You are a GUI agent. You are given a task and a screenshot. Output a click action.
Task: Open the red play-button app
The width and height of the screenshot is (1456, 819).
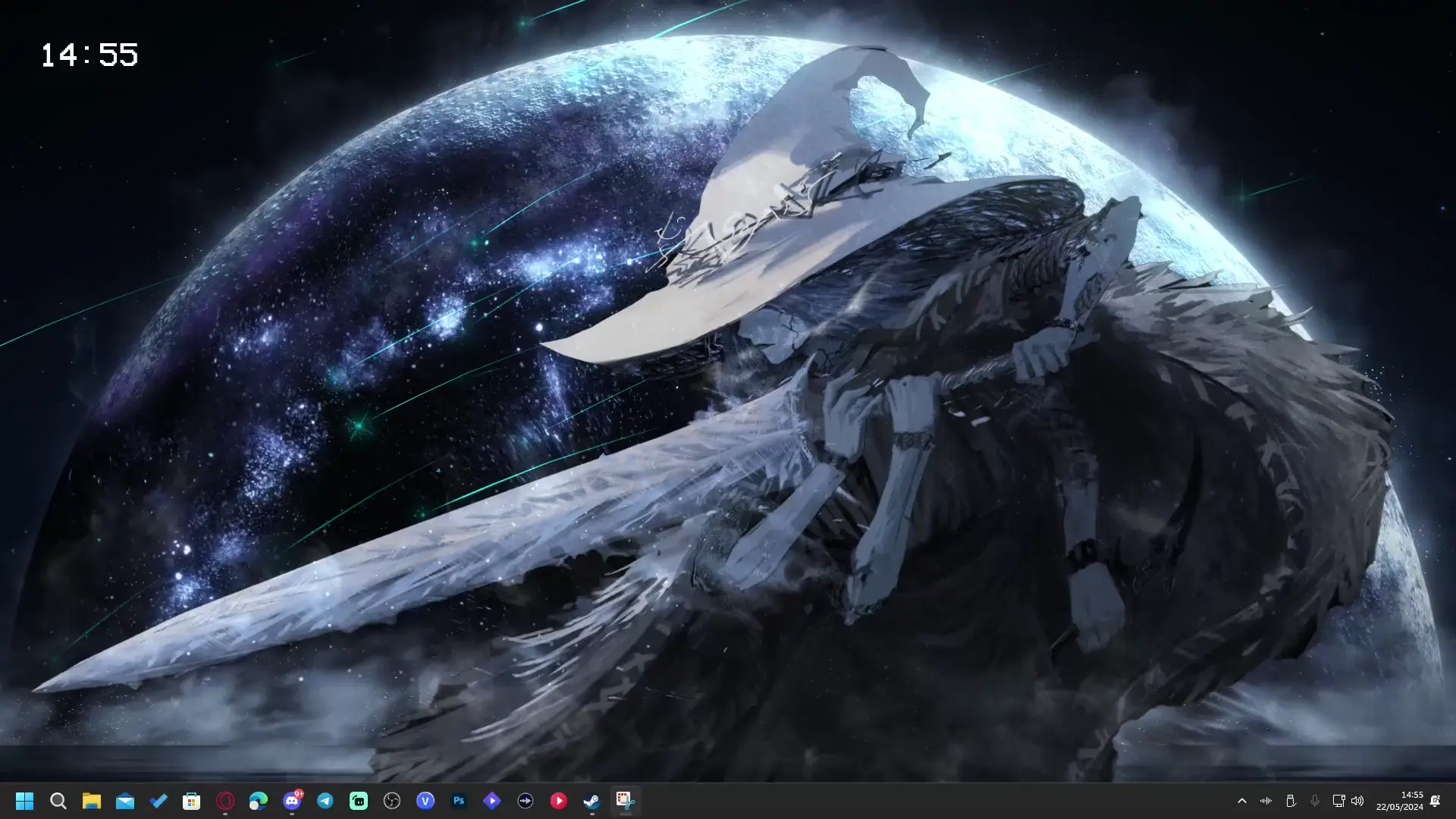click(x=559, y=801)
